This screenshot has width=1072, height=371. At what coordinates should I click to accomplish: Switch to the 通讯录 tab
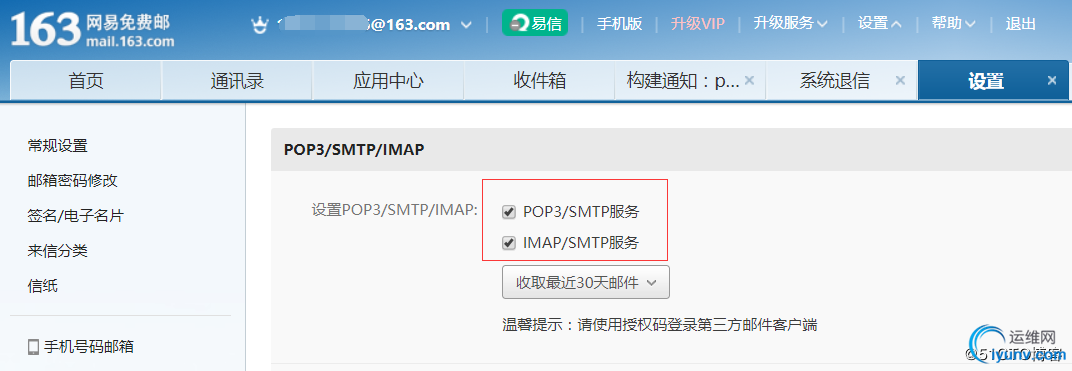(x=237, y=81)
